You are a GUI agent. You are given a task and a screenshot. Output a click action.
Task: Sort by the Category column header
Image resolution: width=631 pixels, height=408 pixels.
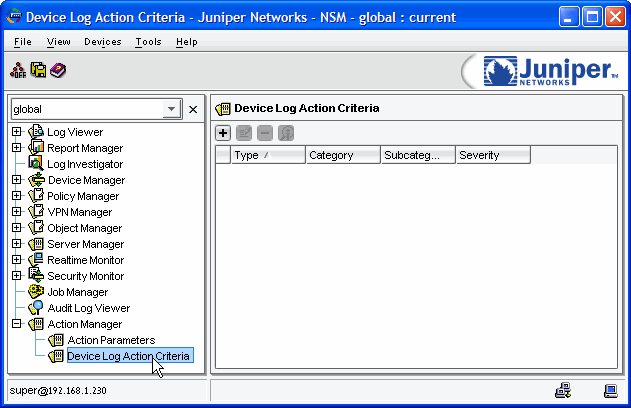pyautogui.click(x=343, y=155)
